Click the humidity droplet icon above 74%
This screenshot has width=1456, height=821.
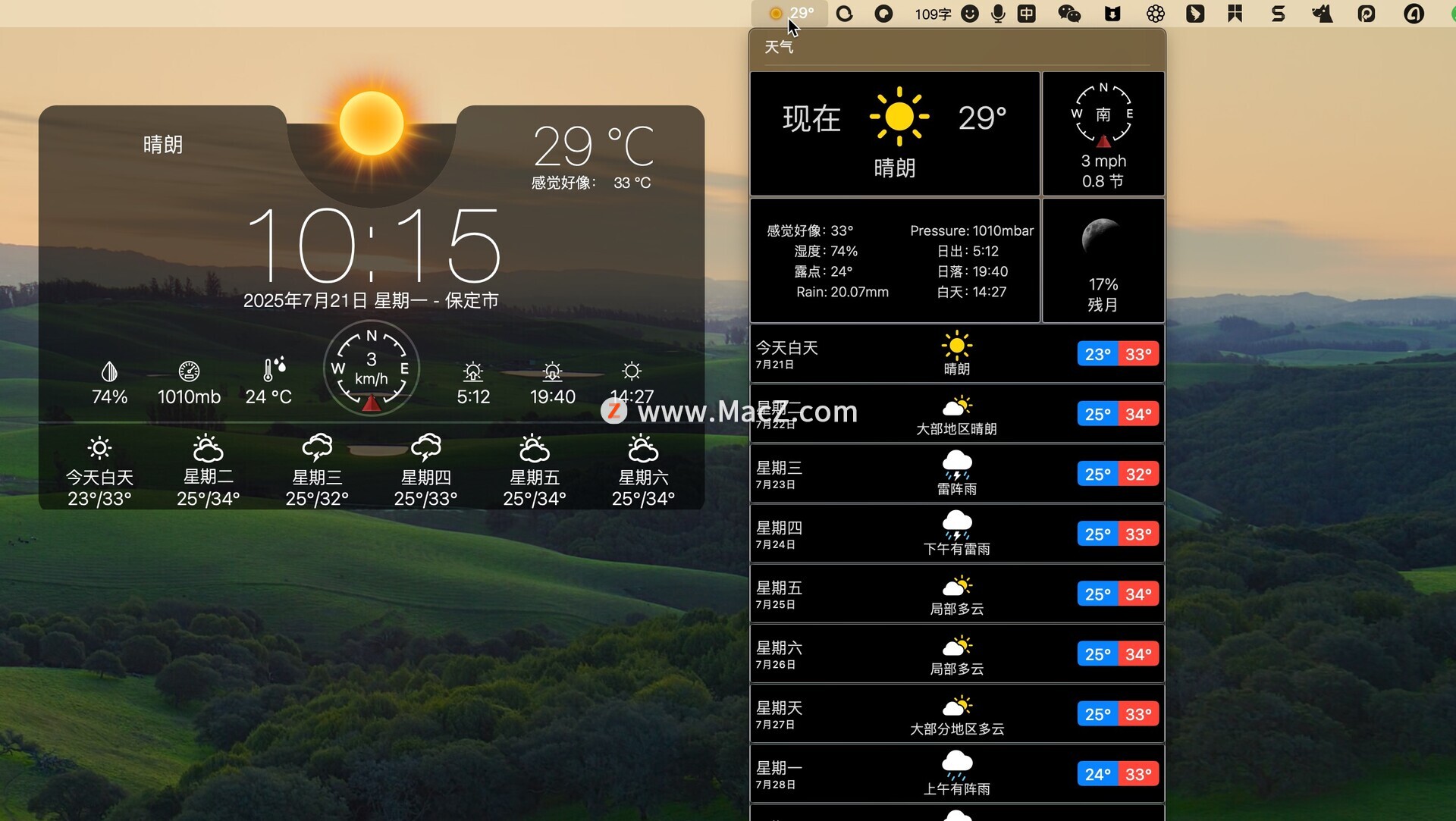pos(109,371)
